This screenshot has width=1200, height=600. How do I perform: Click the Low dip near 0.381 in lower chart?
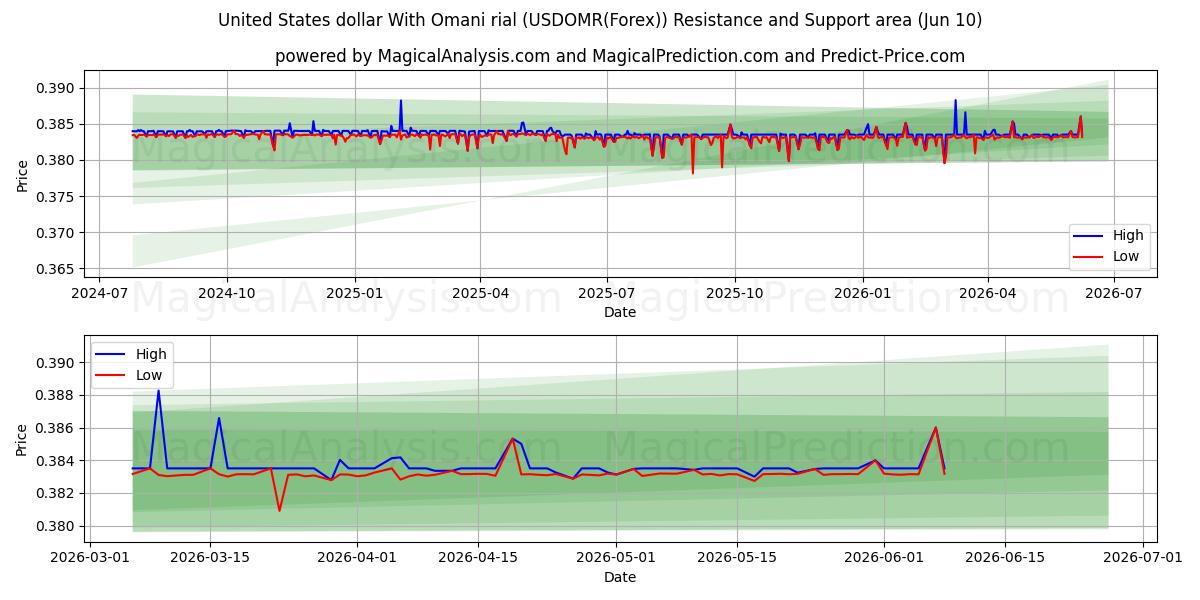[x=279, y=511]
